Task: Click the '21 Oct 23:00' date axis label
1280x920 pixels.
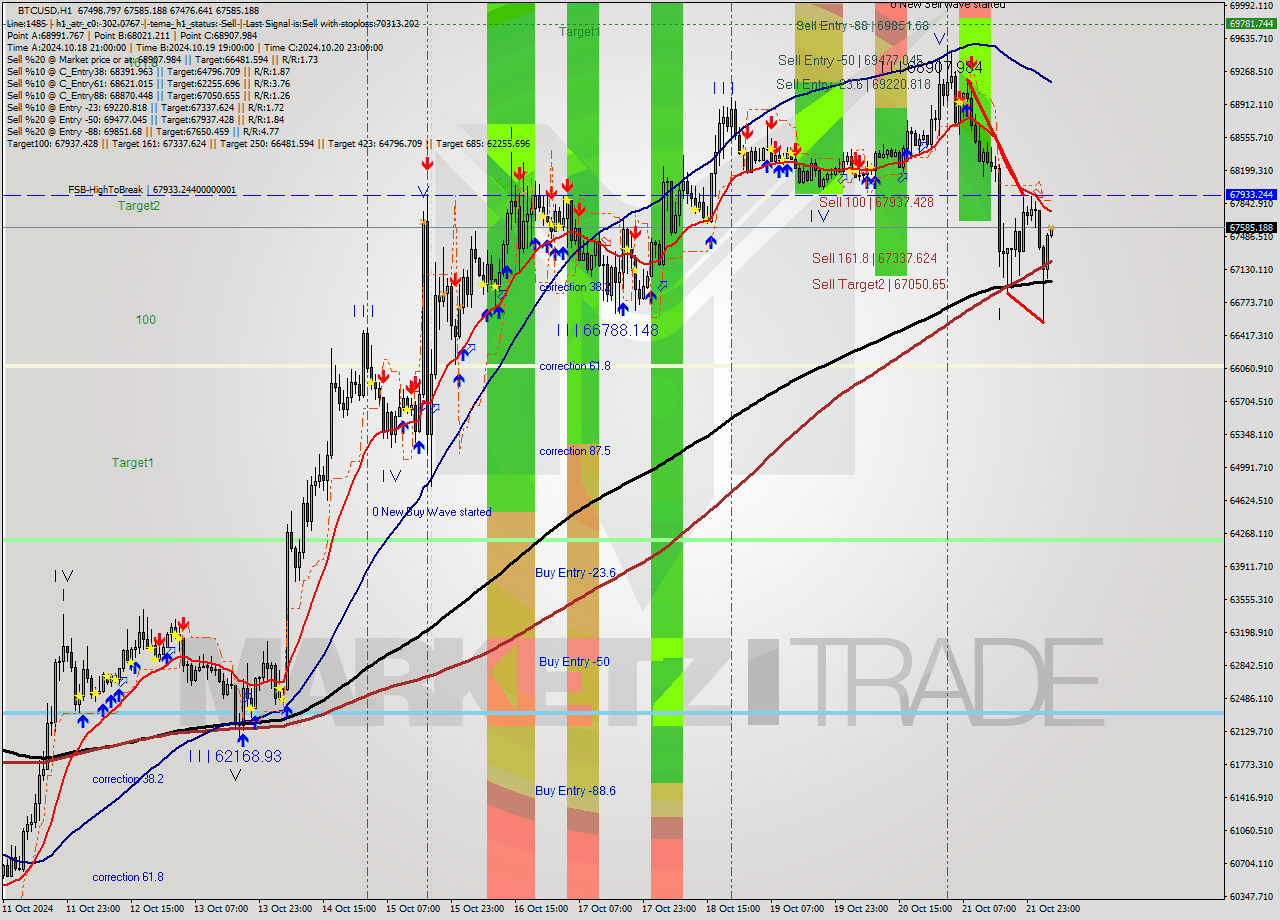Action: click(x=1052, y=909)
